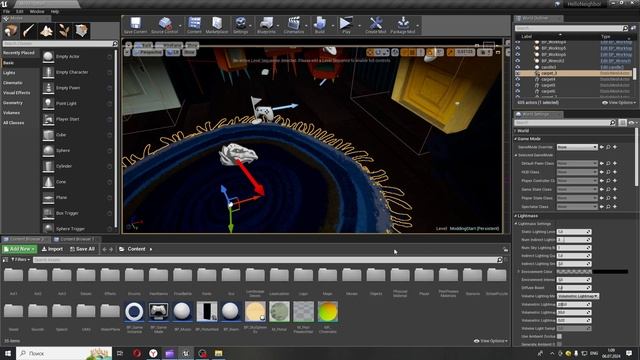Open the Marketplace toolbar icon
Screen dimensions: 640x360
217,23
